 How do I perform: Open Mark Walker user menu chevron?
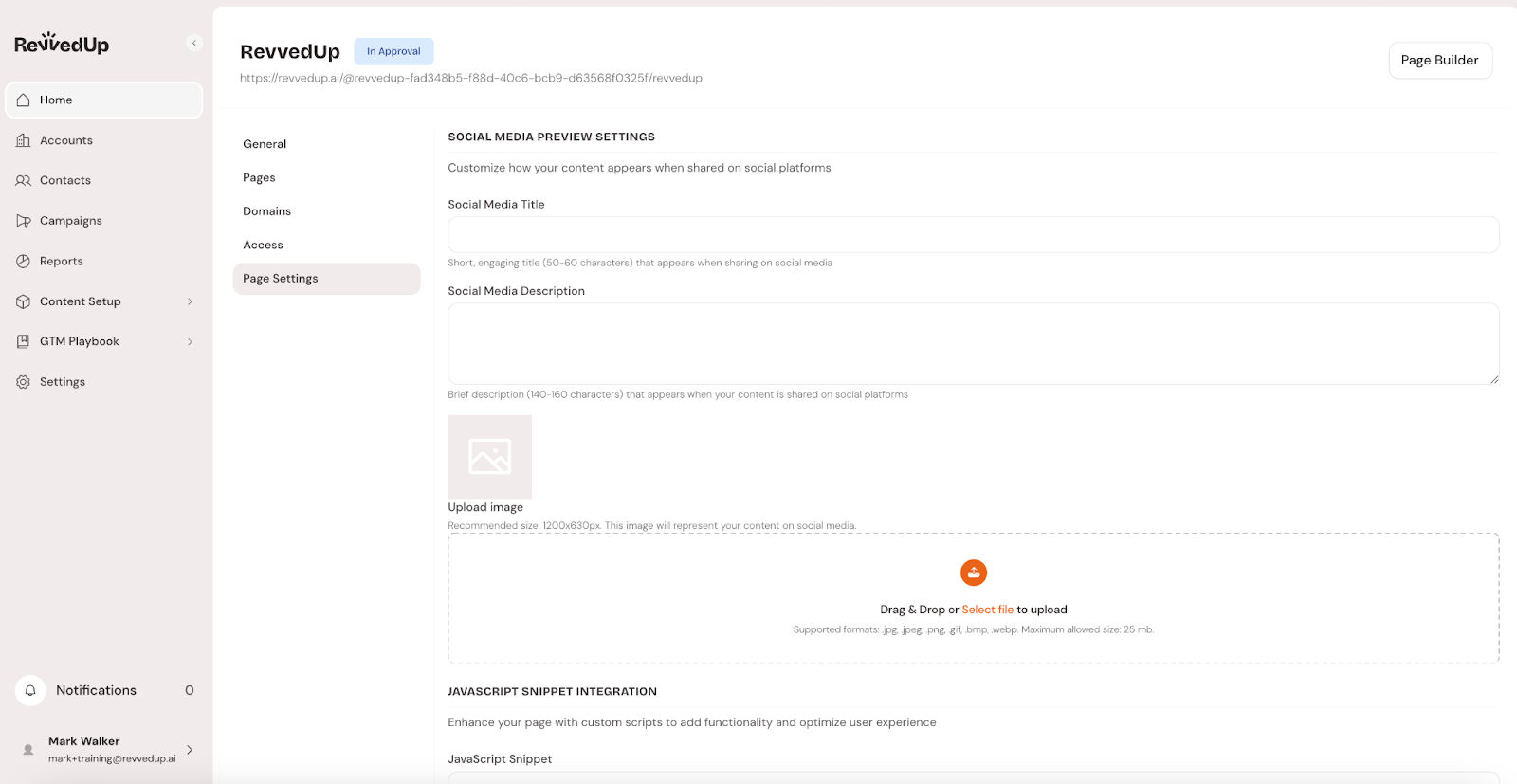click(190, 749)
